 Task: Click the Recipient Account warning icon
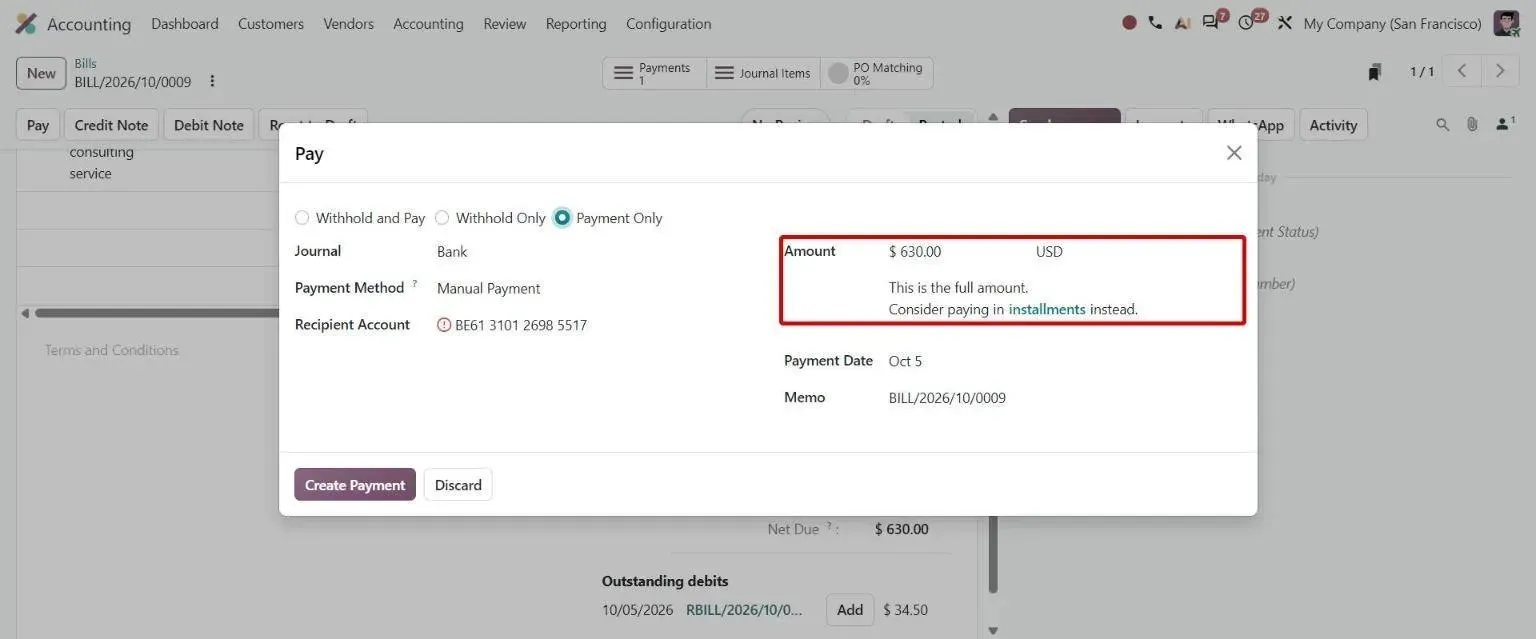click(x=444, y=325)
